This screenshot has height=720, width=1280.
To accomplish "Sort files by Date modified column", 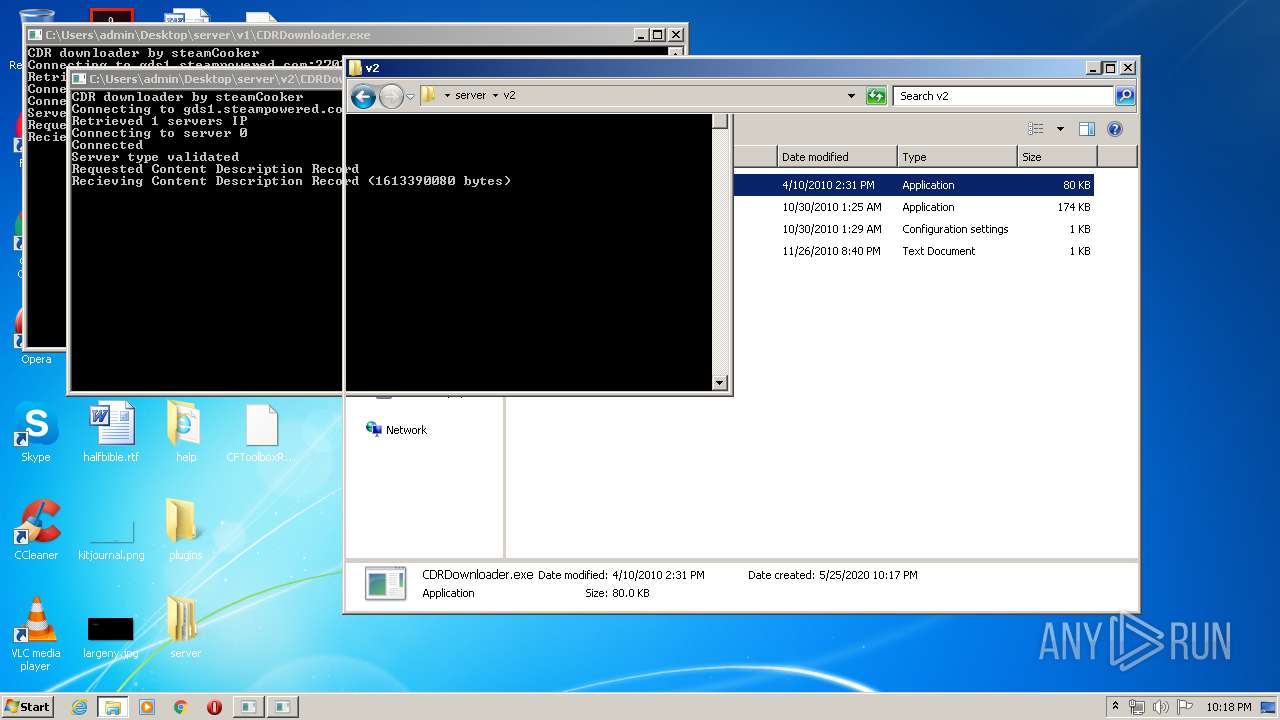I will point(837,157).
